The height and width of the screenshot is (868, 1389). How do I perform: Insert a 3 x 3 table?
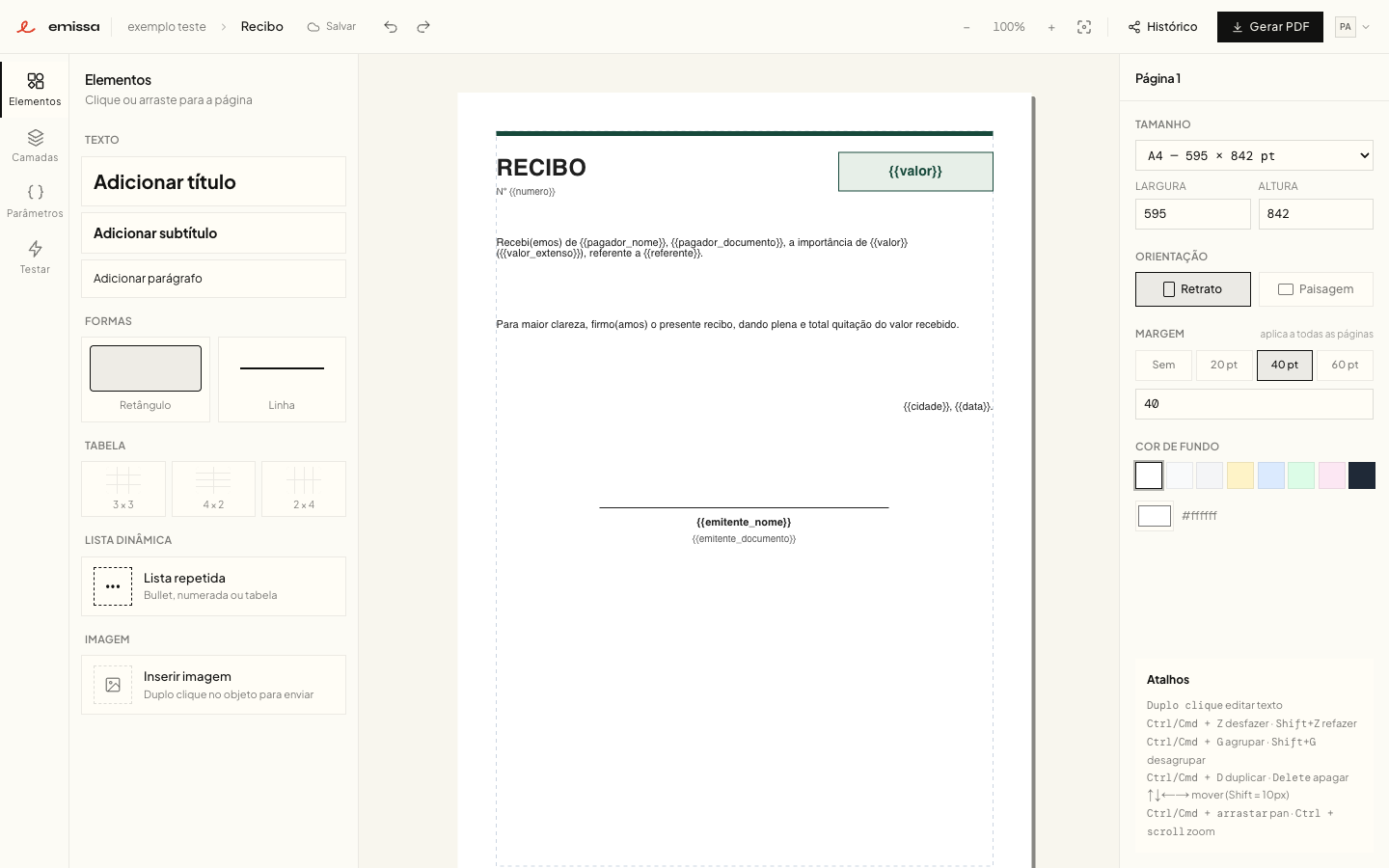[x=123, y=489]
